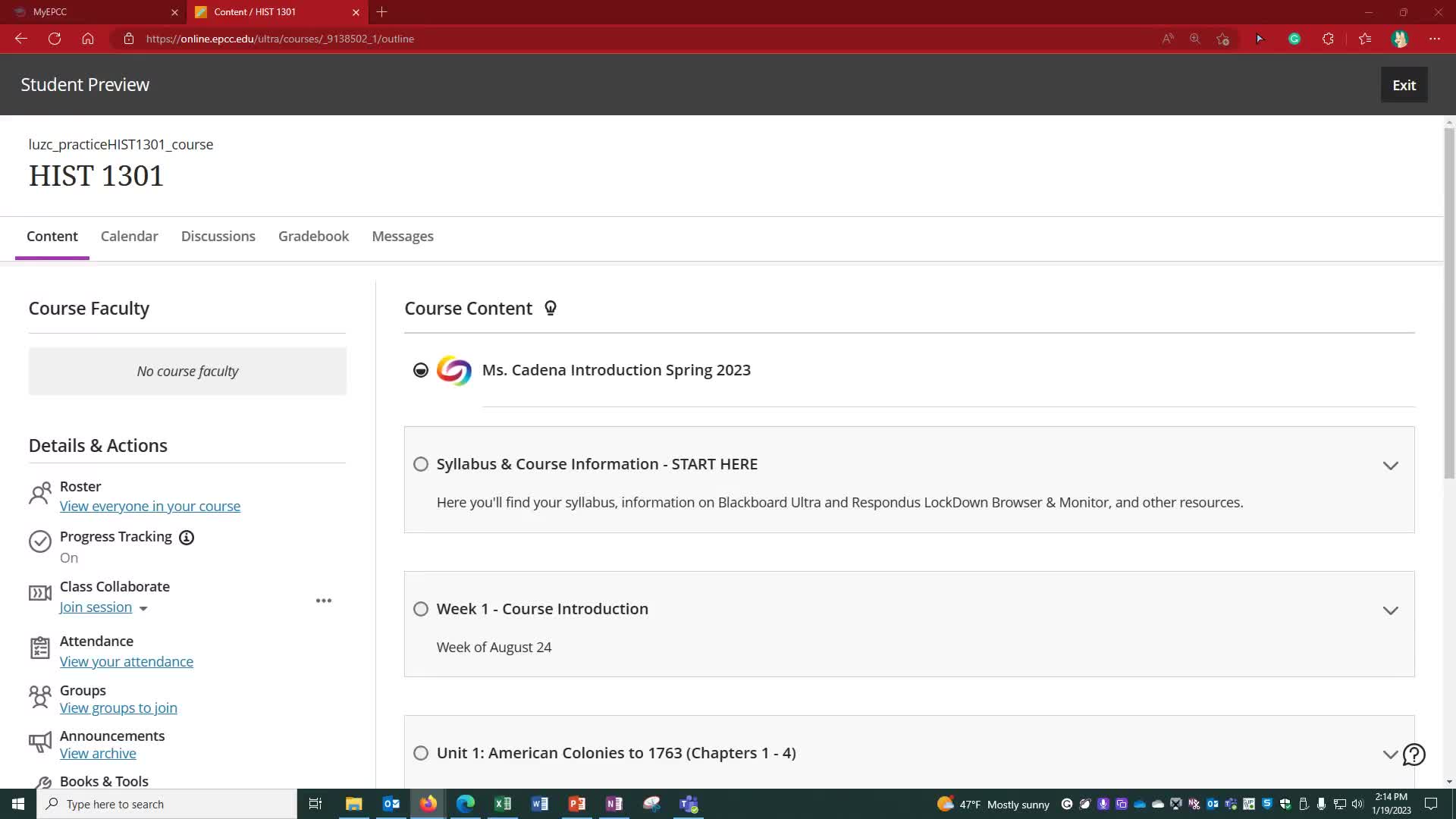Open Announcements View archive link
The height and width of the screenshot is (819, 1456).
[98, 753]
